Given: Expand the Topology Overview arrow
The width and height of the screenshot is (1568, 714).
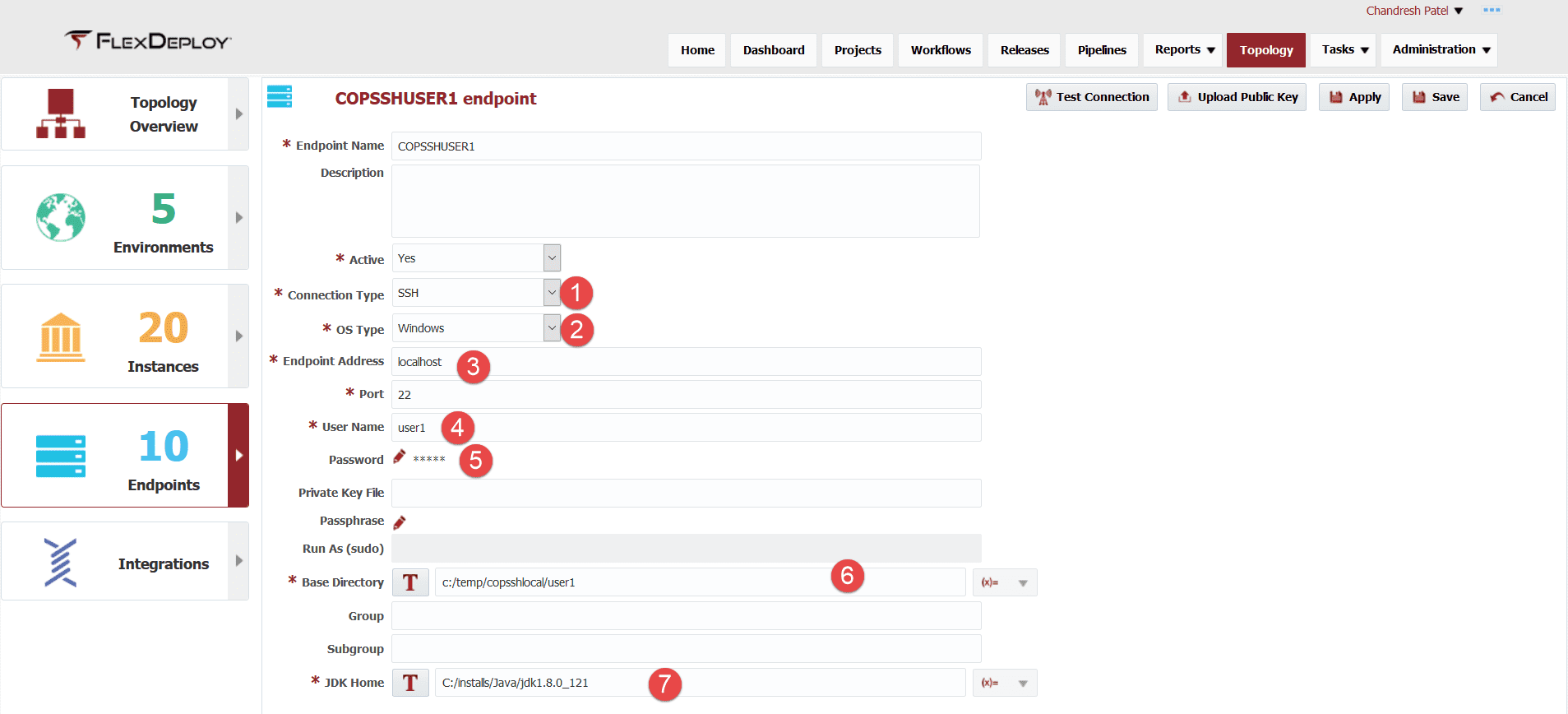Looking at the screenshot, I should (x=238, y=114).
